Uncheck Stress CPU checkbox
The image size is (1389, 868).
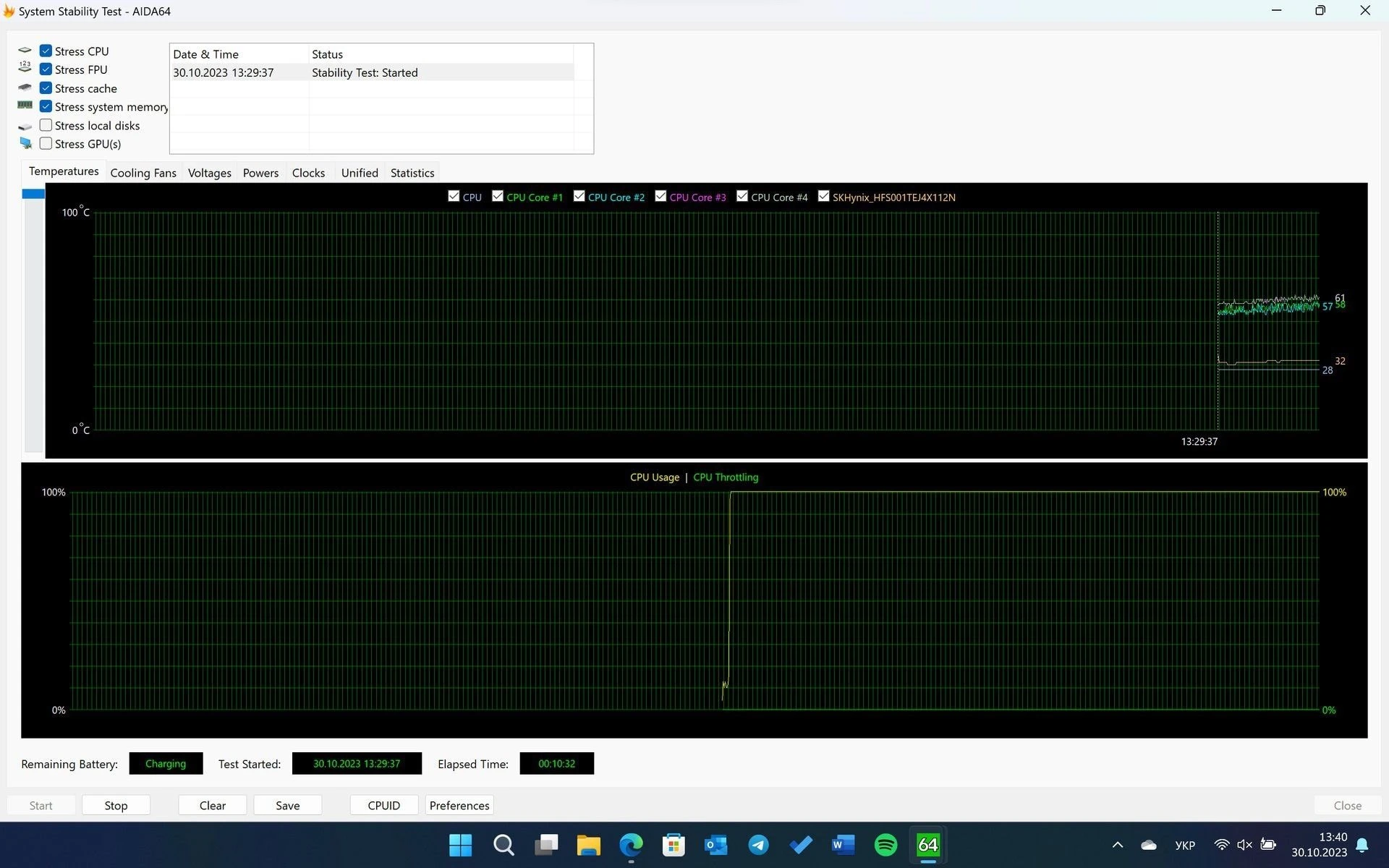[x=46, y=51]
